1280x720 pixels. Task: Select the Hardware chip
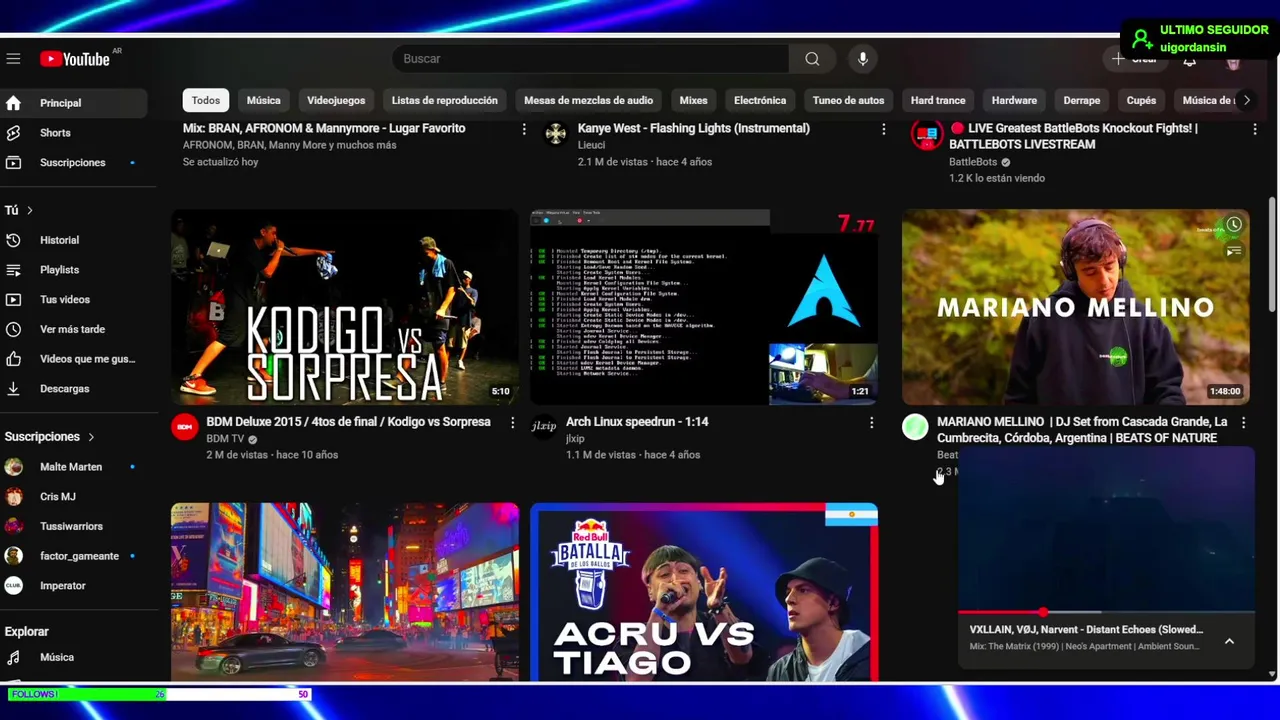point(1014,100)
